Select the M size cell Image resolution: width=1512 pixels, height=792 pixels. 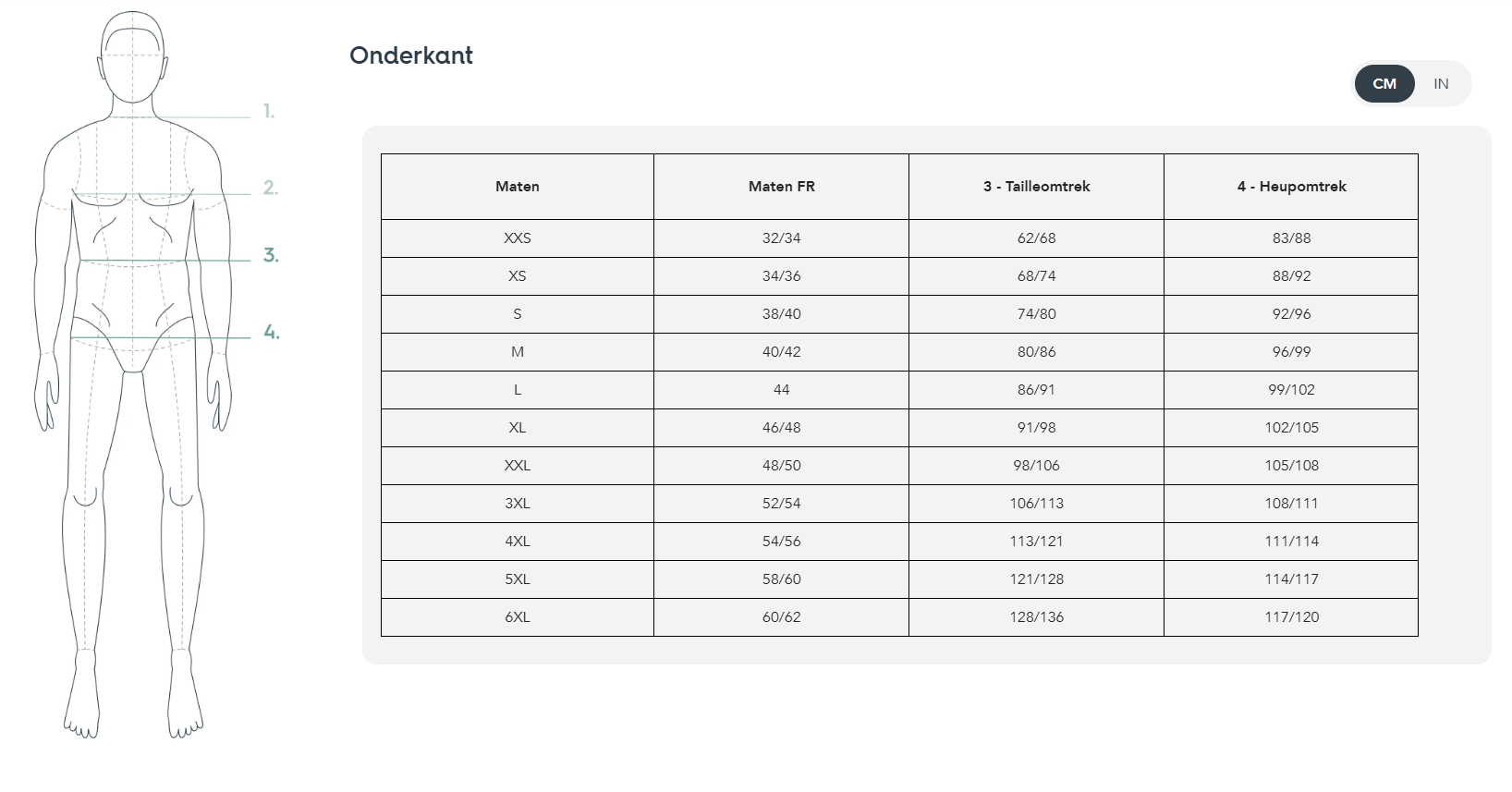518,352
